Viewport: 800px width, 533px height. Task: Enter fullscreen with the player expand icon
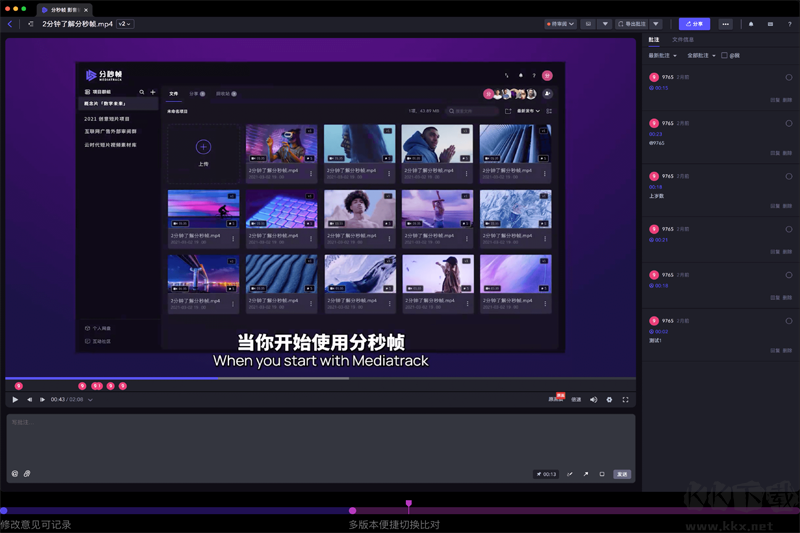[626, 399]
